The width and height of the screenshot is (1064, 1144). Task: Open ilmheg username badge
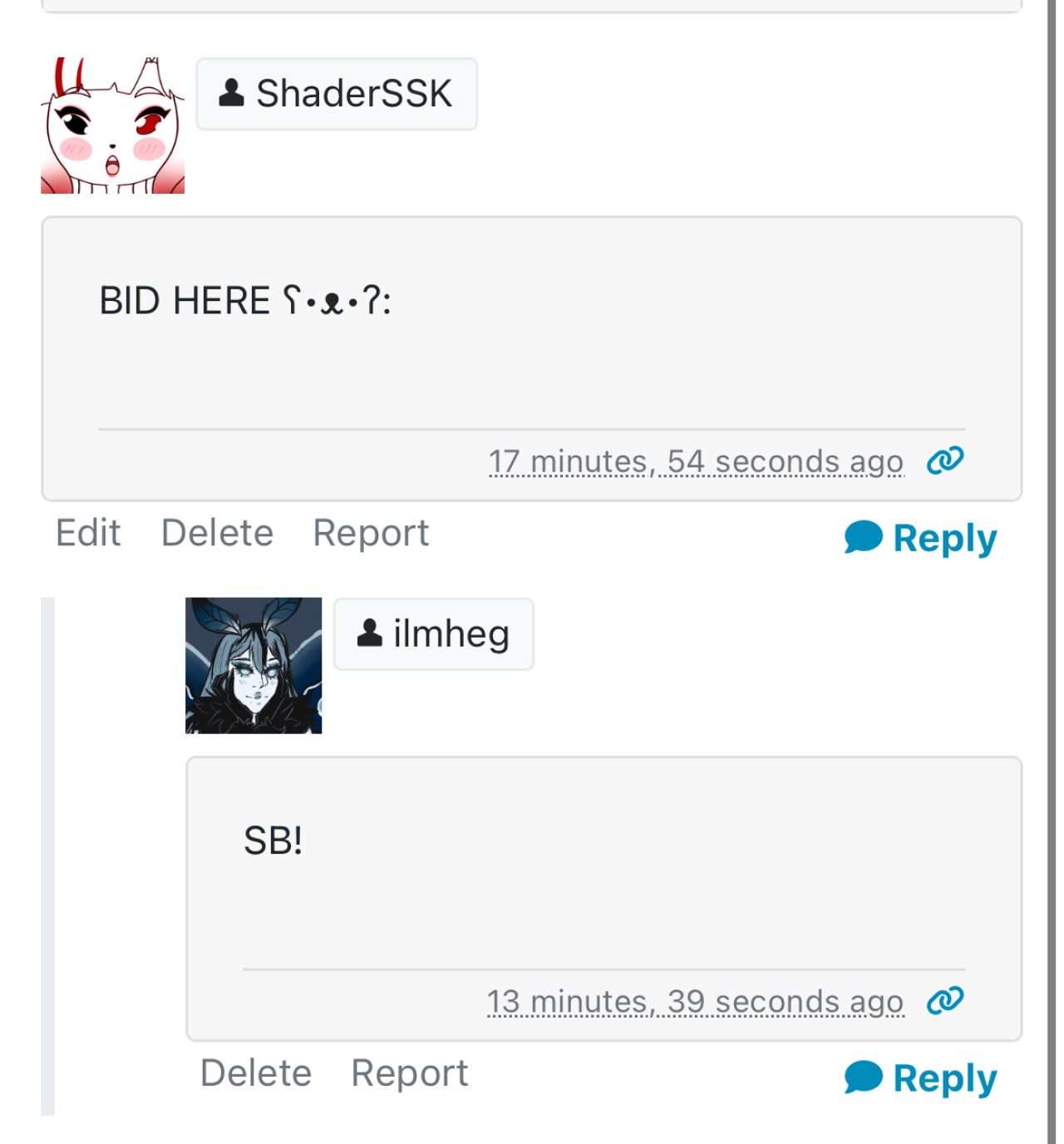pos(433,634)
